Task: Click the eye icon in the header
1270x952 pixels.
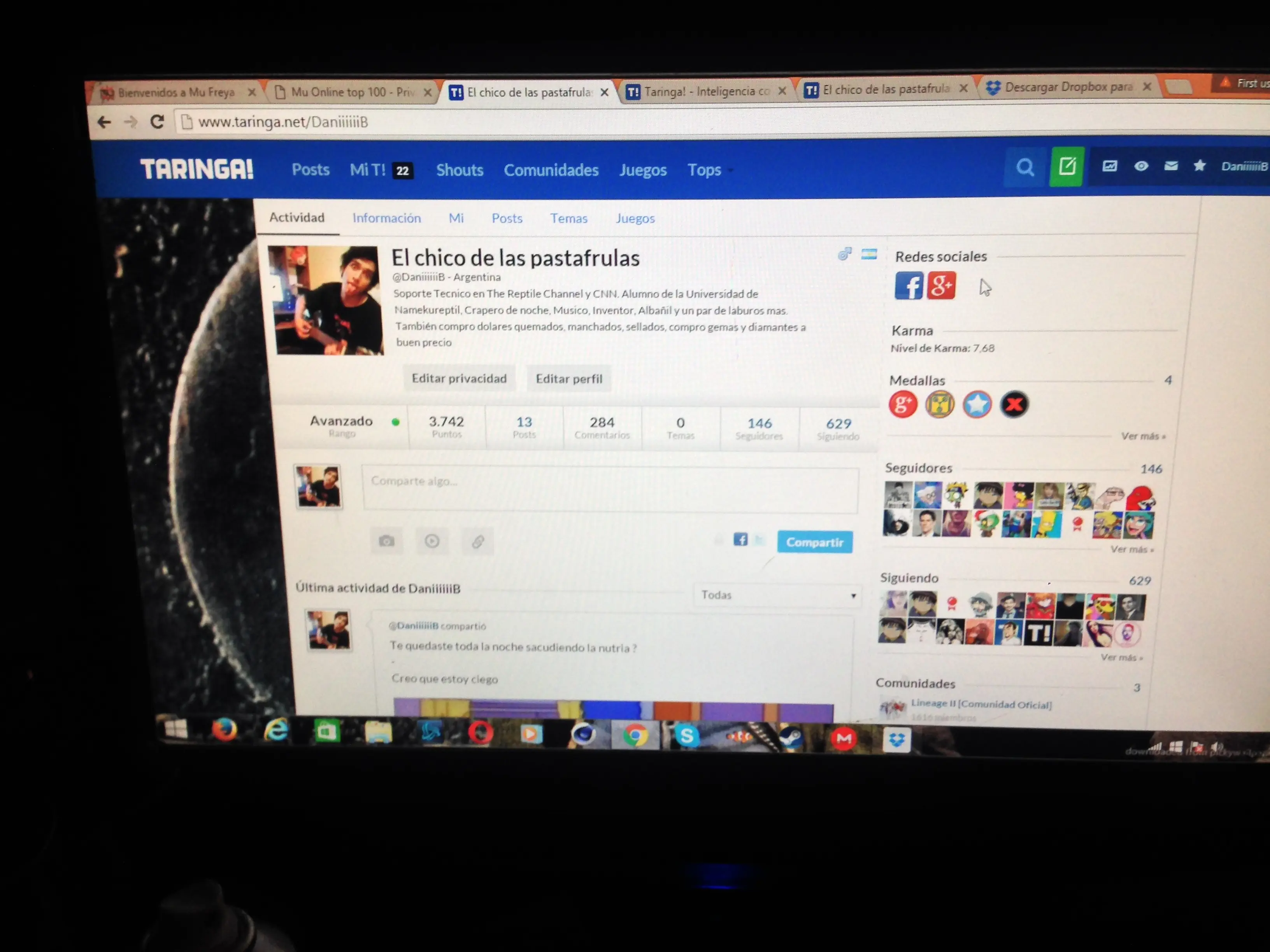Action: [x=1141, y=166]
